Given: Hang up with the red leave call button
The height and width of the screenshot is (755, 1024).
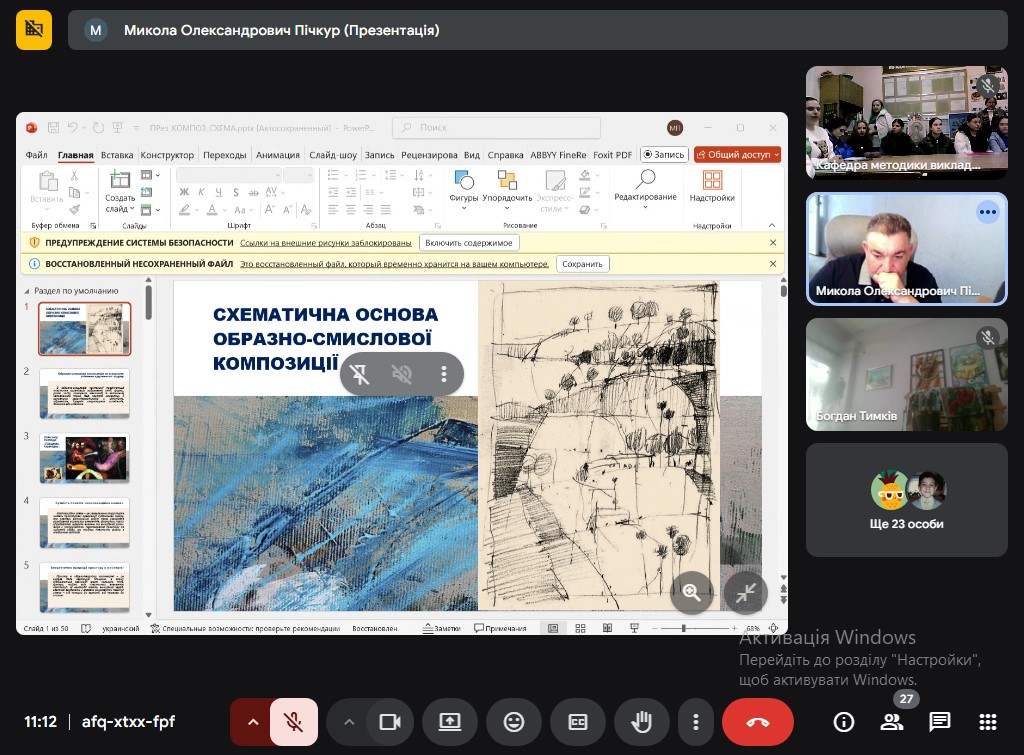Looking at the screenshot, I should (757, 722).
